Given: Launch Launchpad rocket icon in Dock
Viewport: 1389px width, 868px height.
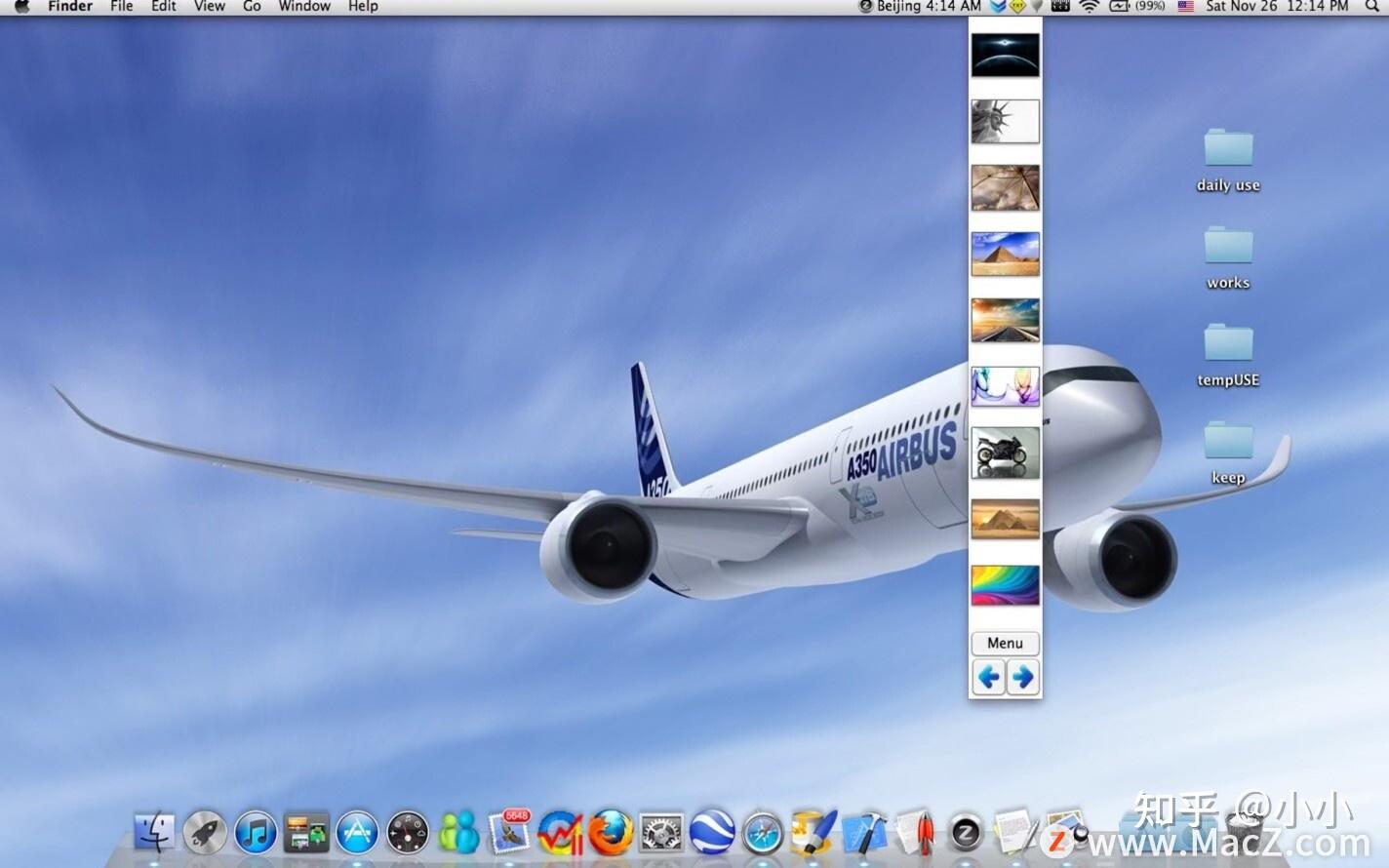Looking at the screenshot, I should tap(205, 832).
